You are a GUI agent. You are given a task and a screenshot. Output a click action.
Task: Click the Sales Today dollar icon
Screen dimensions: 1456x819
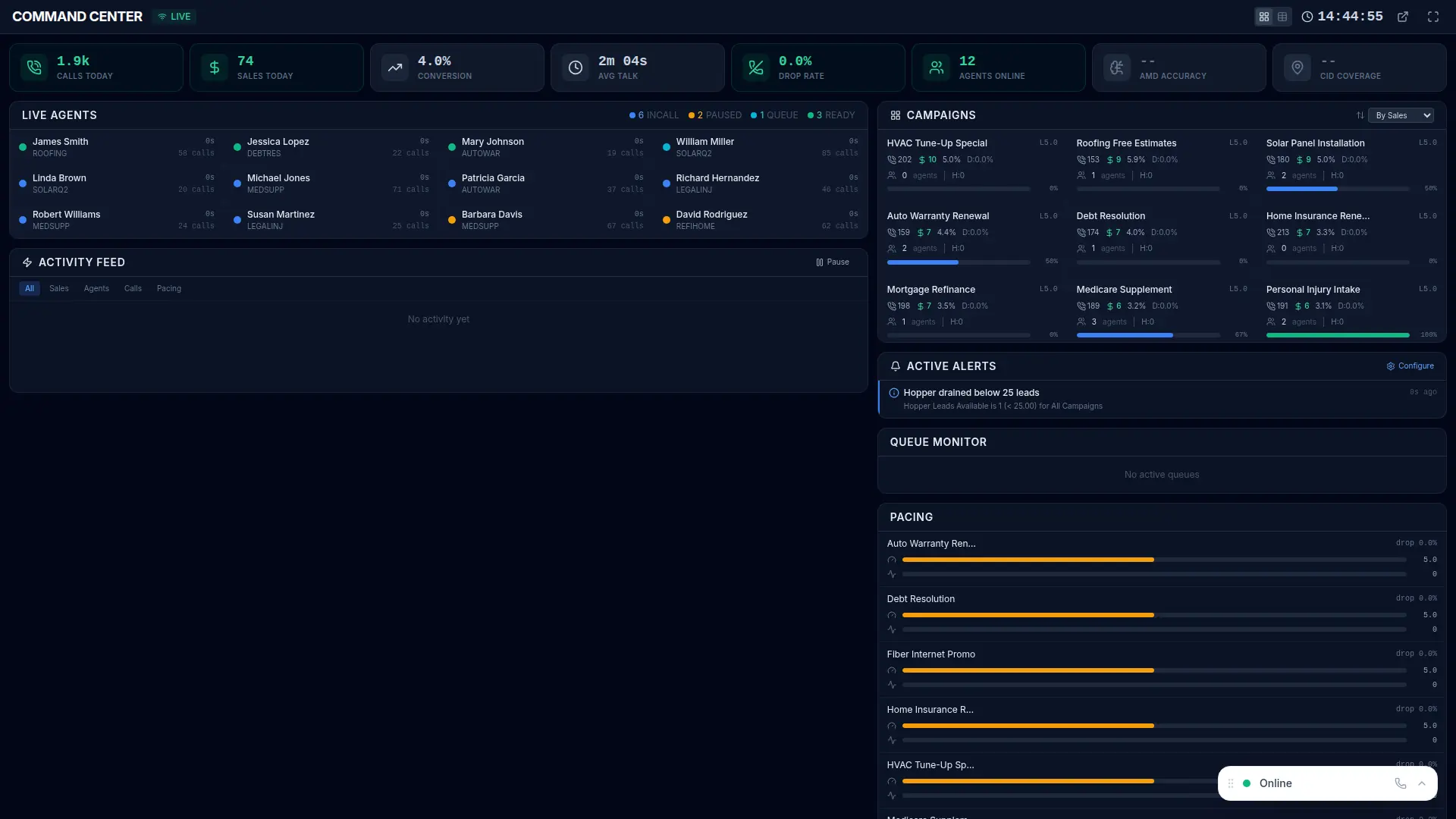click(x=214, y=67)
